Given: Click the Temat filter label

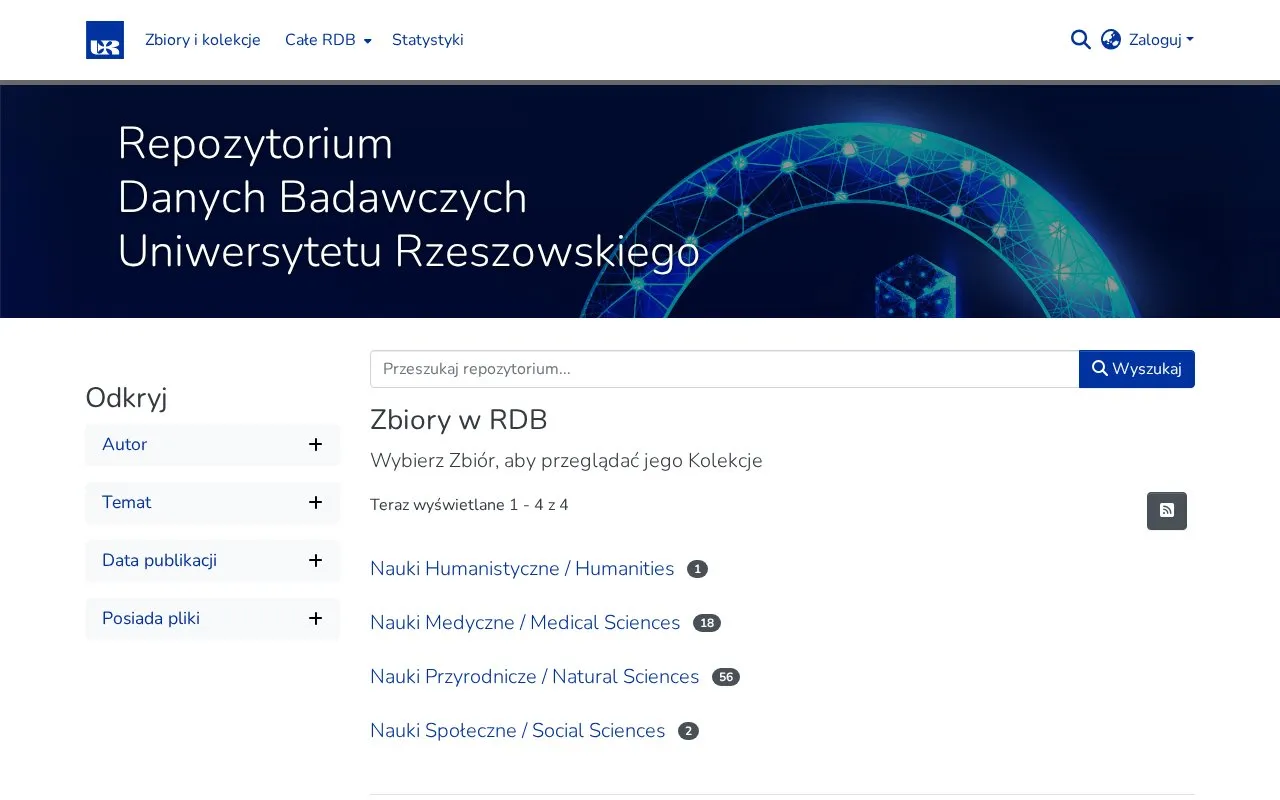Looking at the screenshot, I should (x=127, y=503).
